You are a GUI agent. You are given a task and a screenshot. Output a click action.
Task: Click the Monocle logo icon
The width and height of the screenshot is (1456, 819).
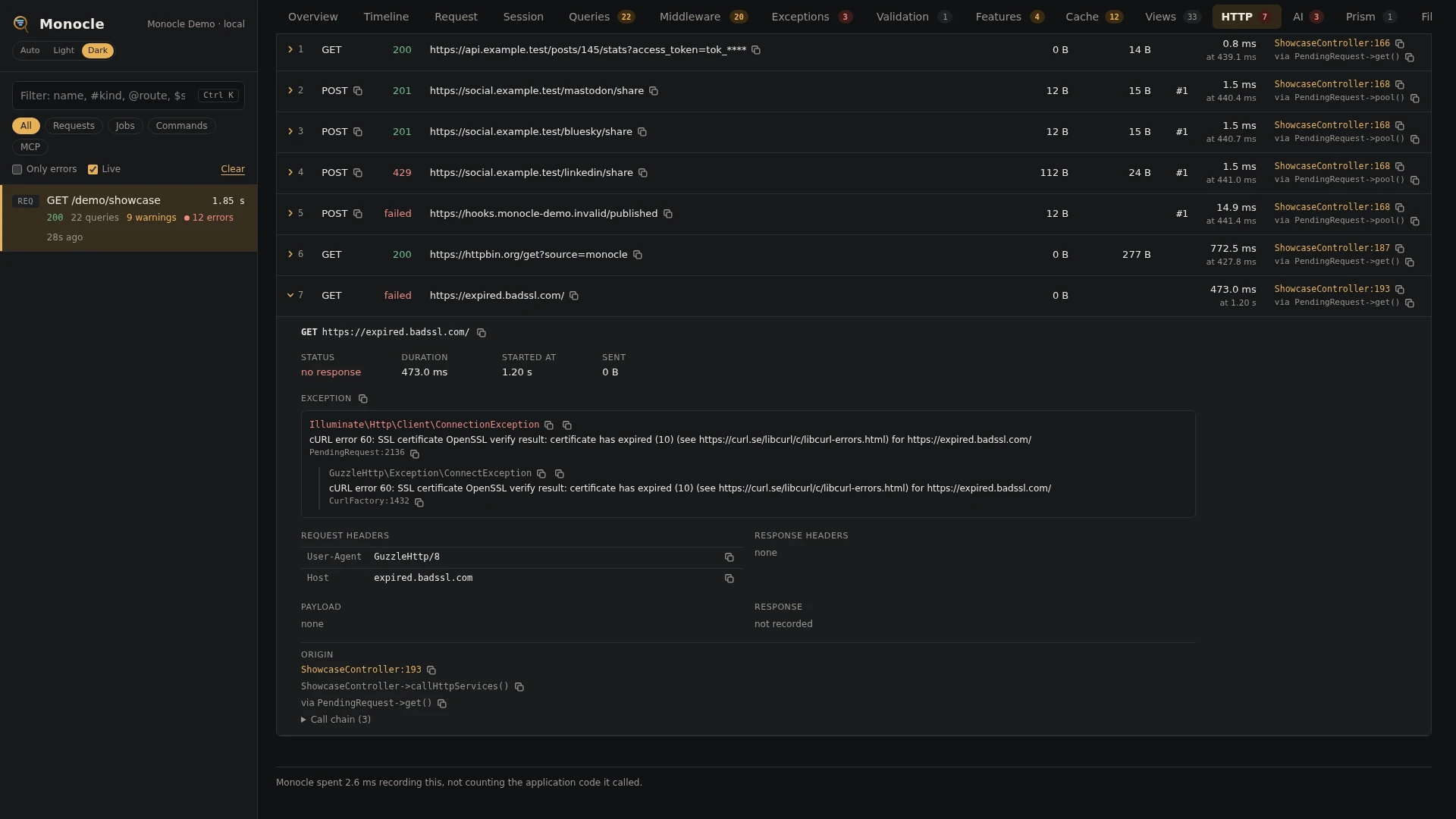[x=21, y=24]
